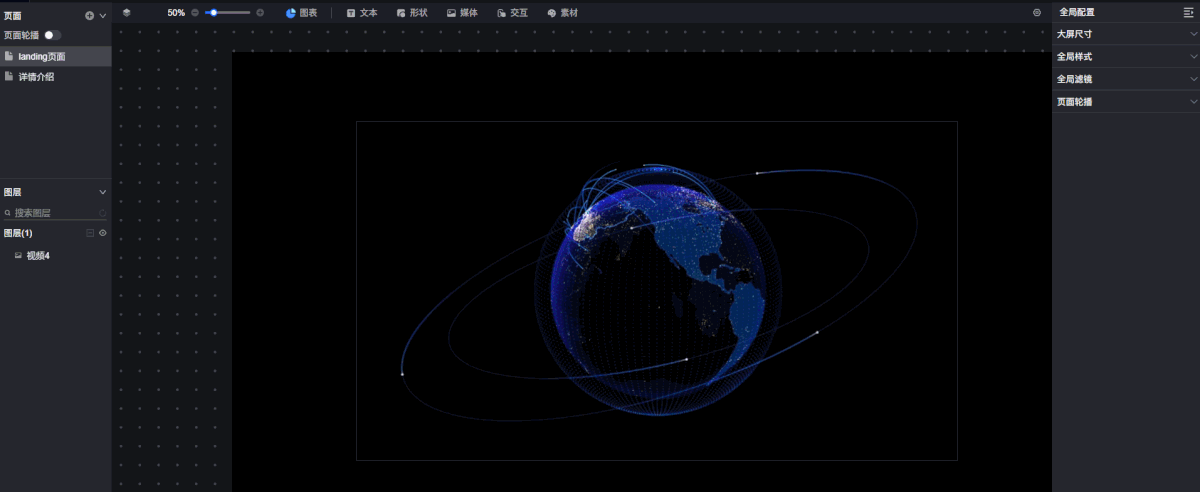Click the collapse-all box icon beside 图层(1)
This screenshot has height=492, width=1200.
tap(90, 233)
